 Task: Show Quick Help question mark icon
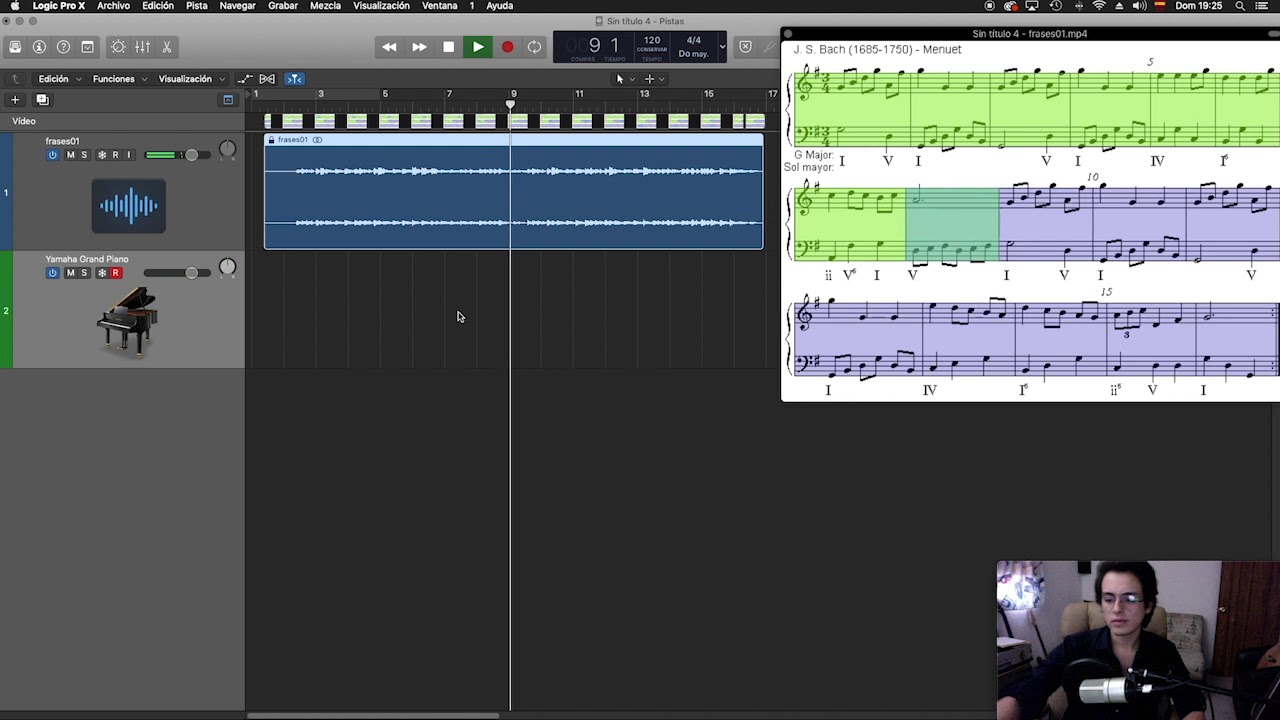[63, 47]
